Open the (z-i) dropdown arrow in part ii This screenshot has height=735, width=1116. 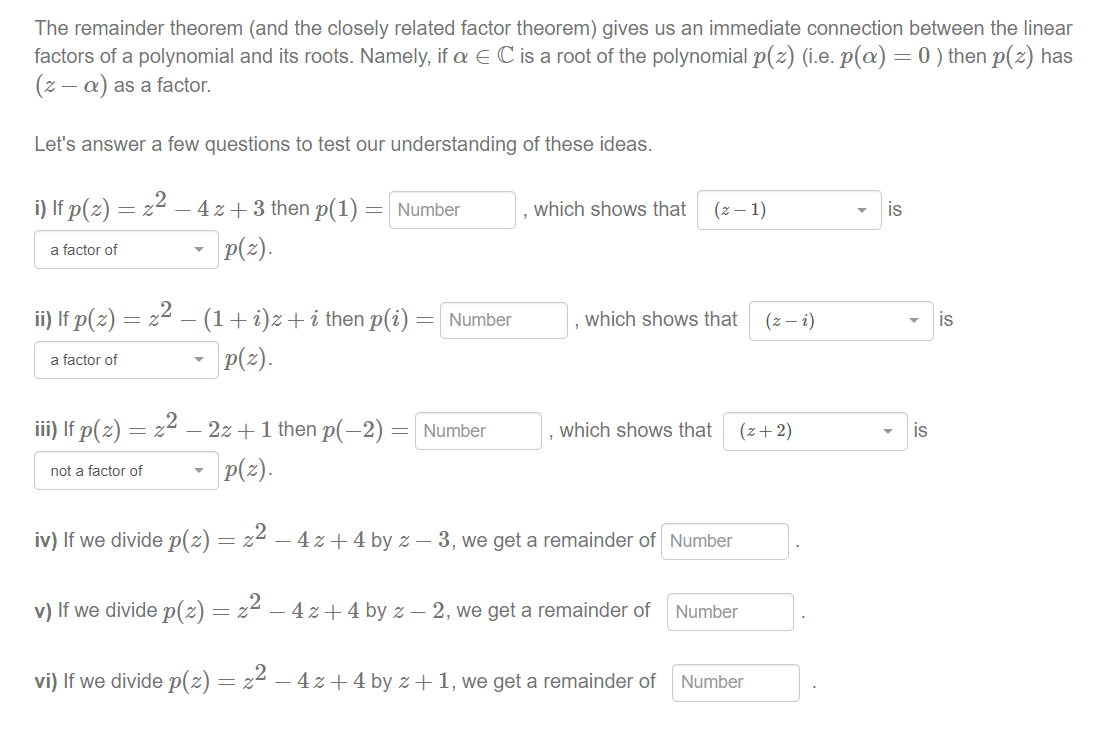913,320
